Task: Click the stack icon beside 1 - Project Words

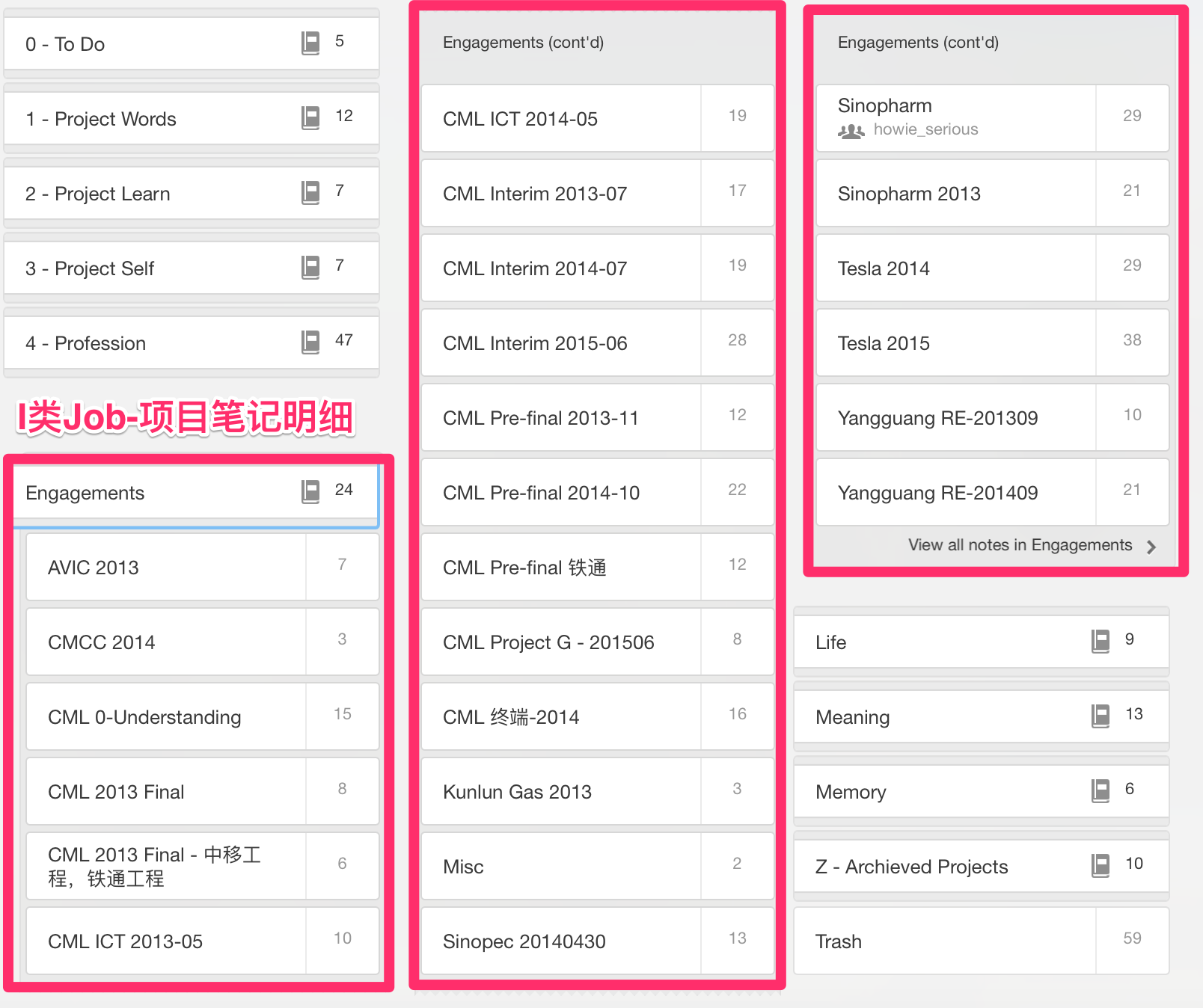Action: (x=310, y=117)
